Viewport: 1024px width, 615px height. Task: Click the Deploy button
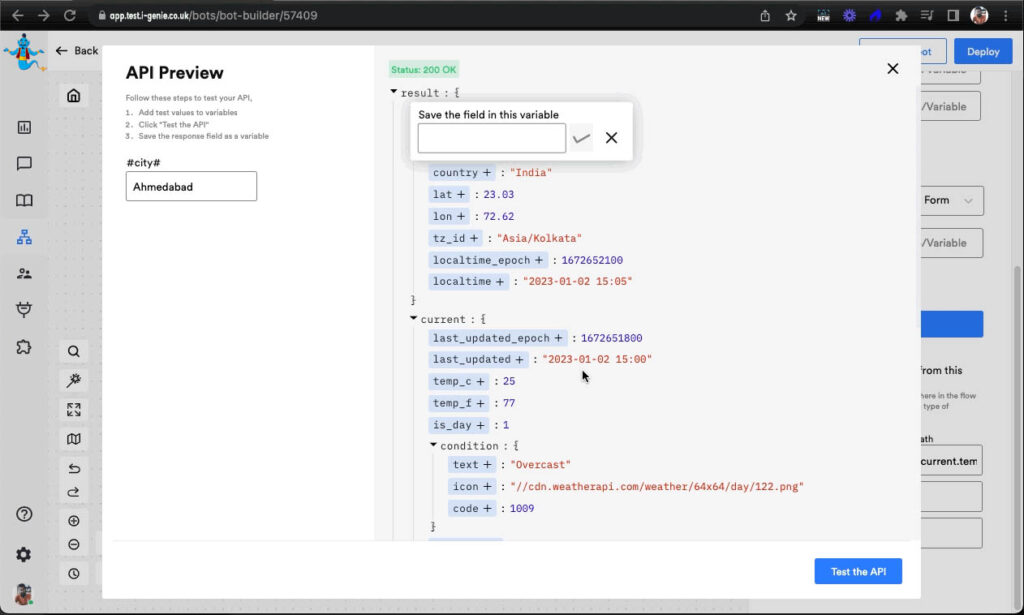point(982,51)
